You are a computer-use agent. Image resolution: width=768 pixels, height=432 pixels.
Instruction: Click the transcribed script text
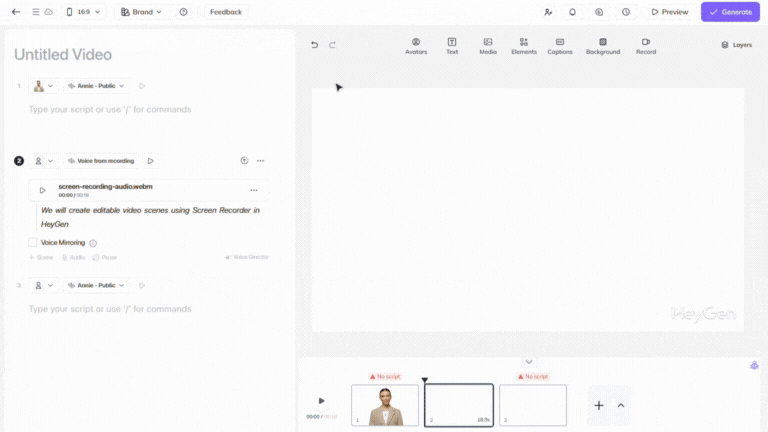point(150,217)
